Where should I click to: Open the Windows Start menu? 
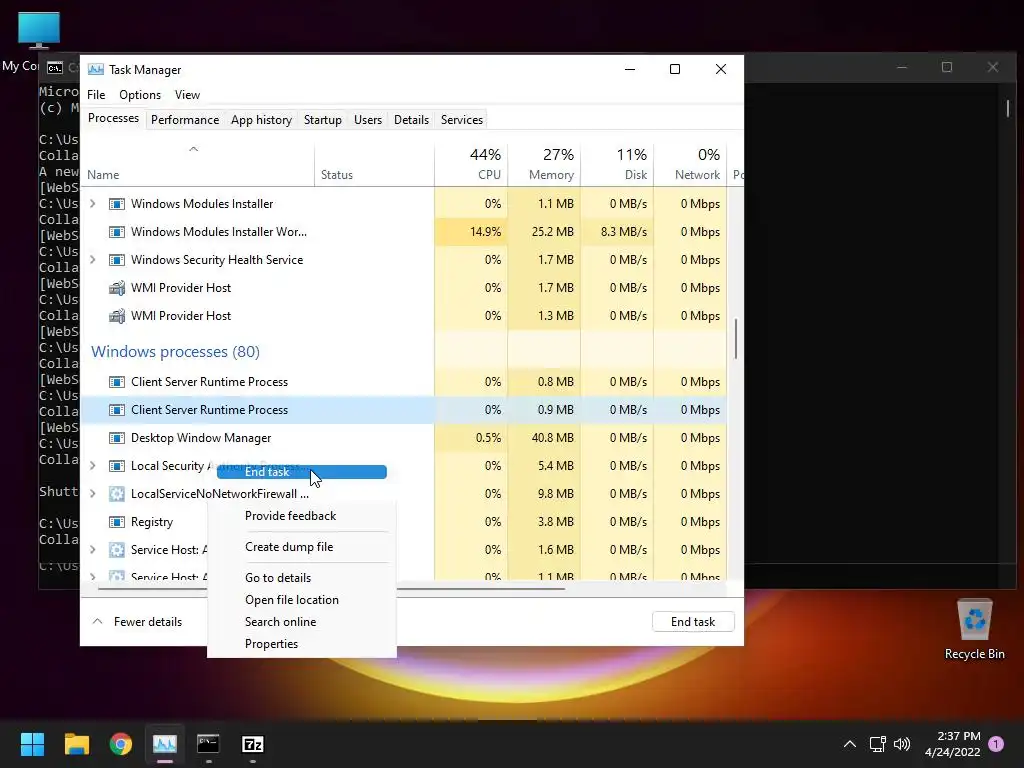(32, 744)
